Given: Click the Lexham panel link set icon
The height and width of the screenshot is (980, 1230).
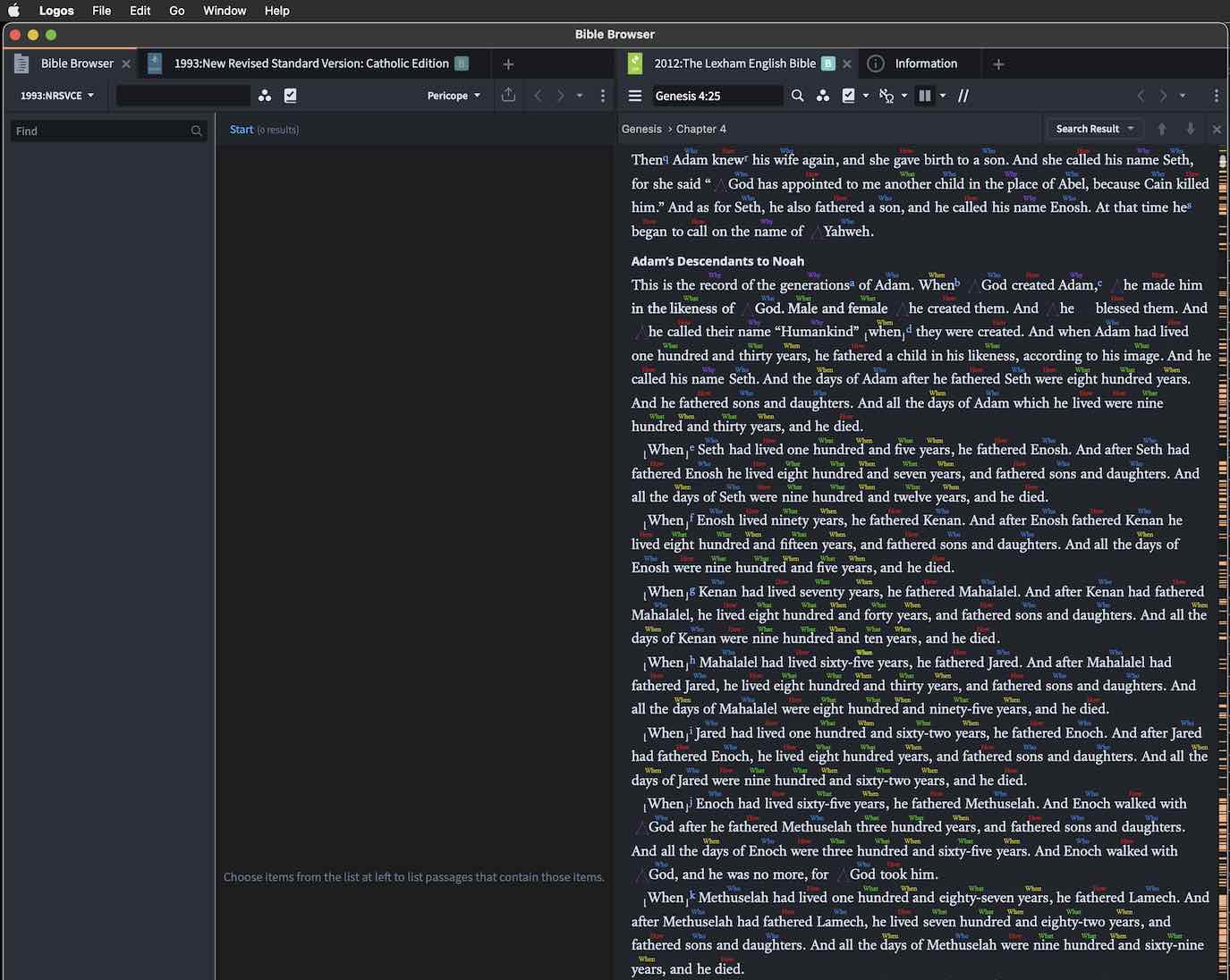Looking at the screenshot, I should [823, 96].
